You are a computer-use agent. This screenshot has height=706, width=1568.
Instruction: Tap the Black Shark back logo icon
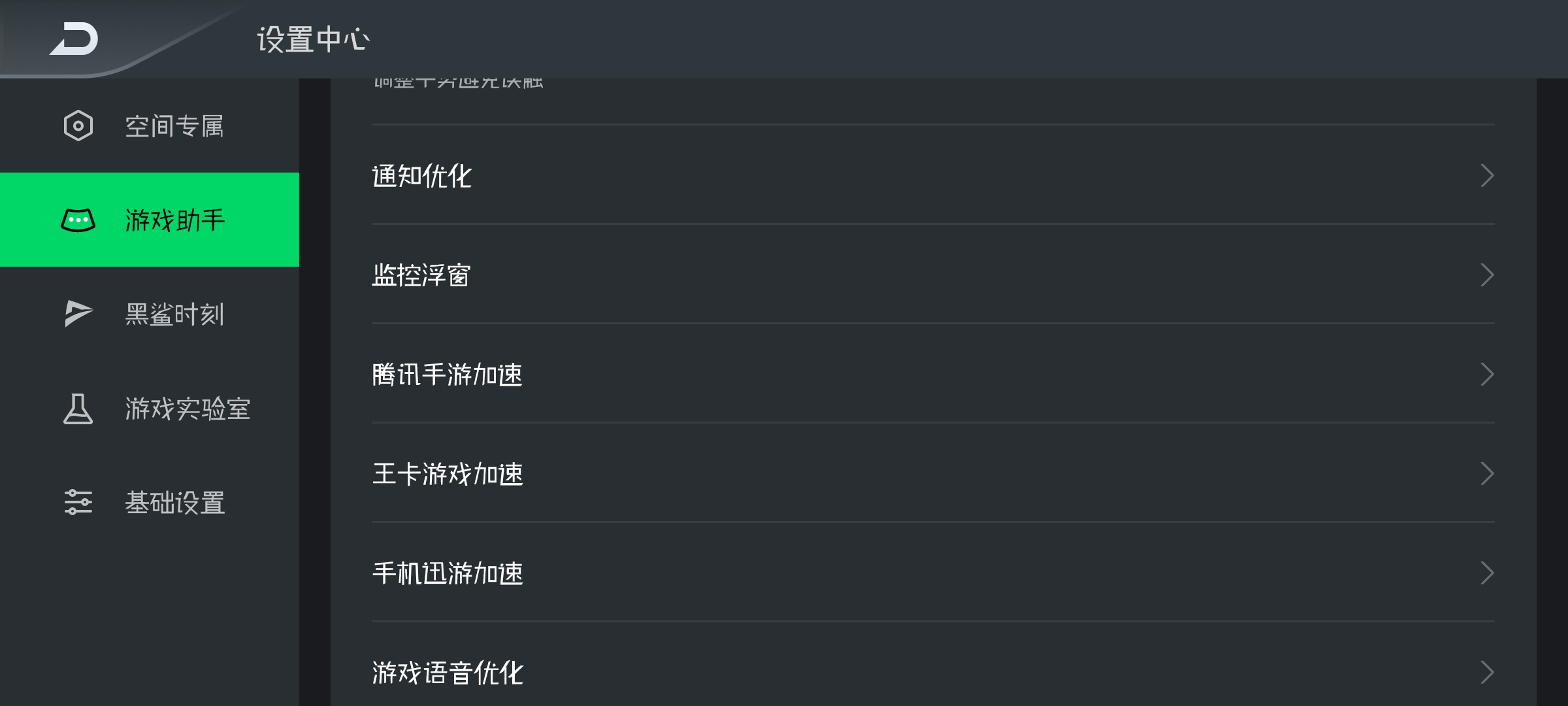(74, 39)
